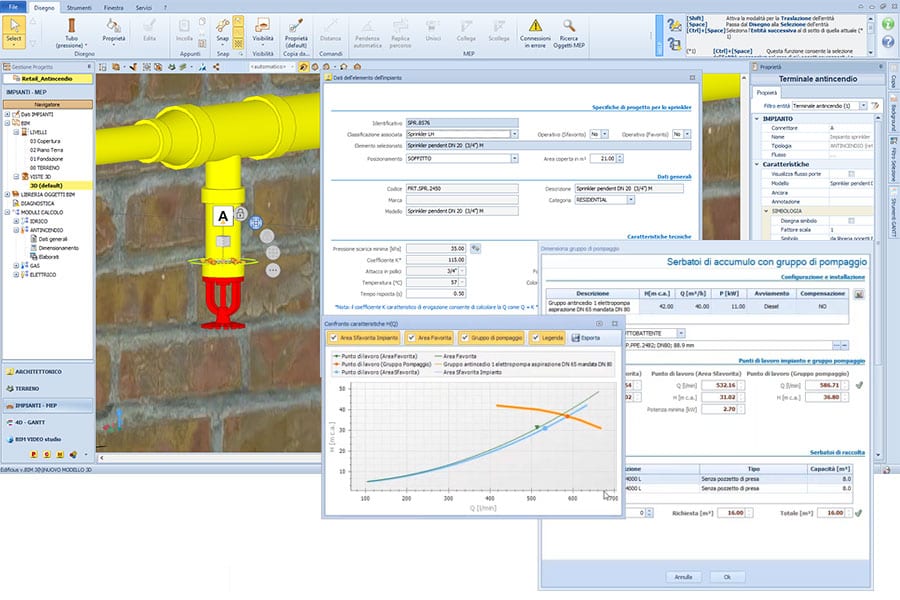The image size is (900, 600).
Task: Open the Operativo (Favorito) dropdown
Action: coord(687,134)
